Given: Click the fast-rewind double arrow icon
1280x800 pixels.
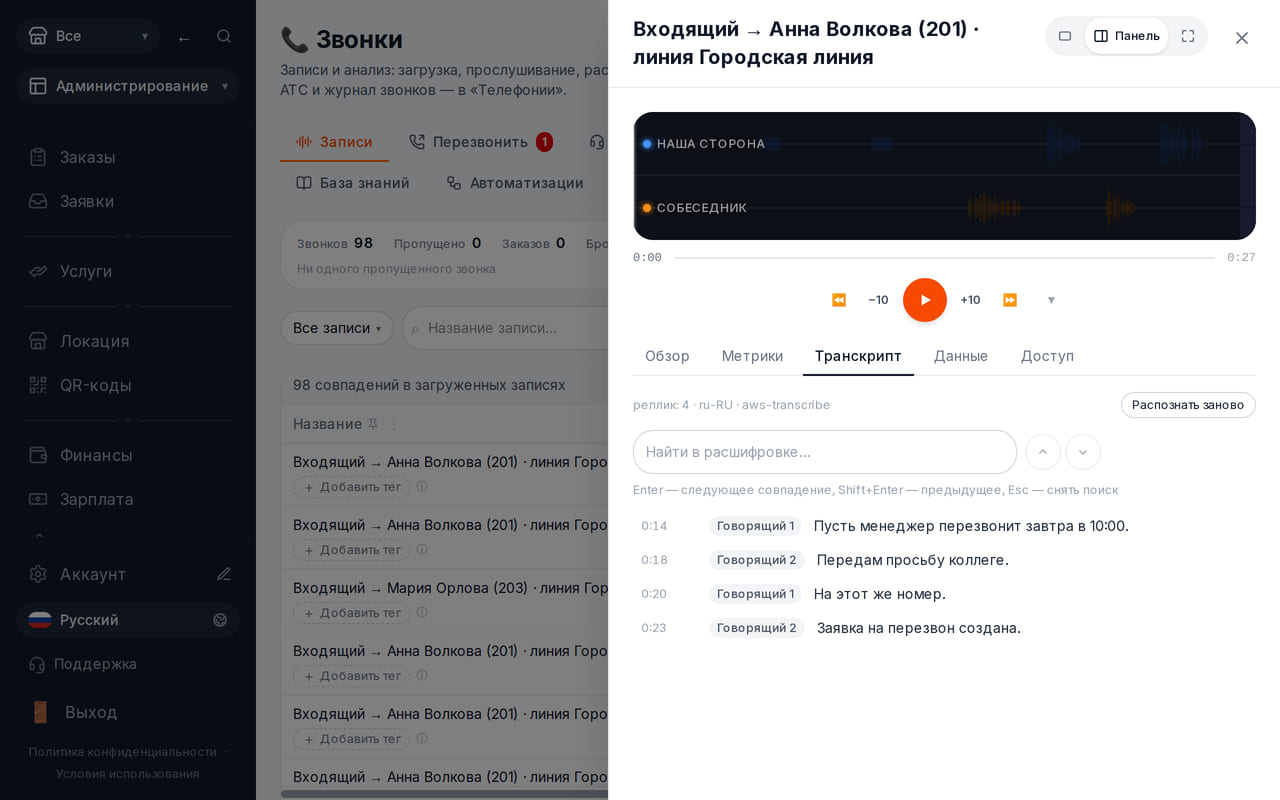Looking at the screenshot, I should click(x=839, y=300).
